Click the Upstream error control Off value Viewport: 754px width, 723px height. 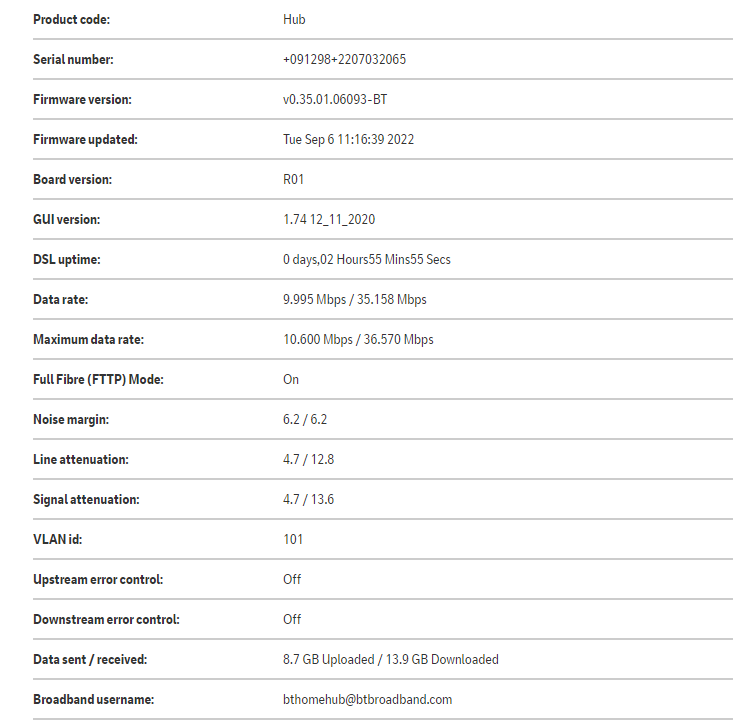click(292, 580)
